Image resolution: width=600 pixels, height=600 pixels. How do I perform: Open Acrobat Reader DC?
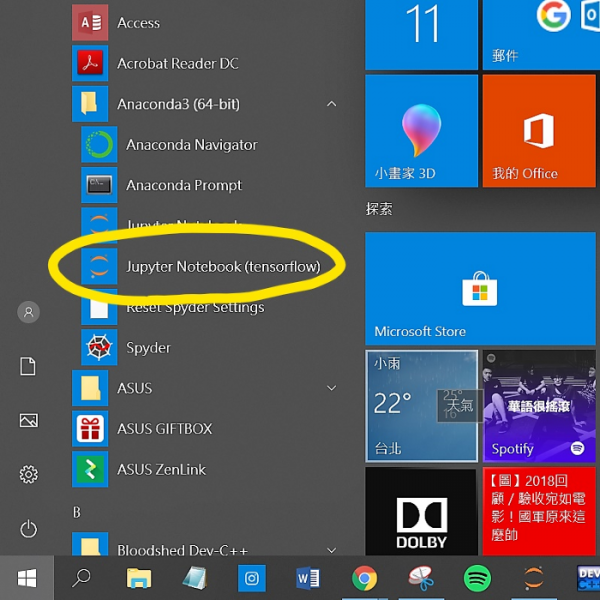click(177, 63)
